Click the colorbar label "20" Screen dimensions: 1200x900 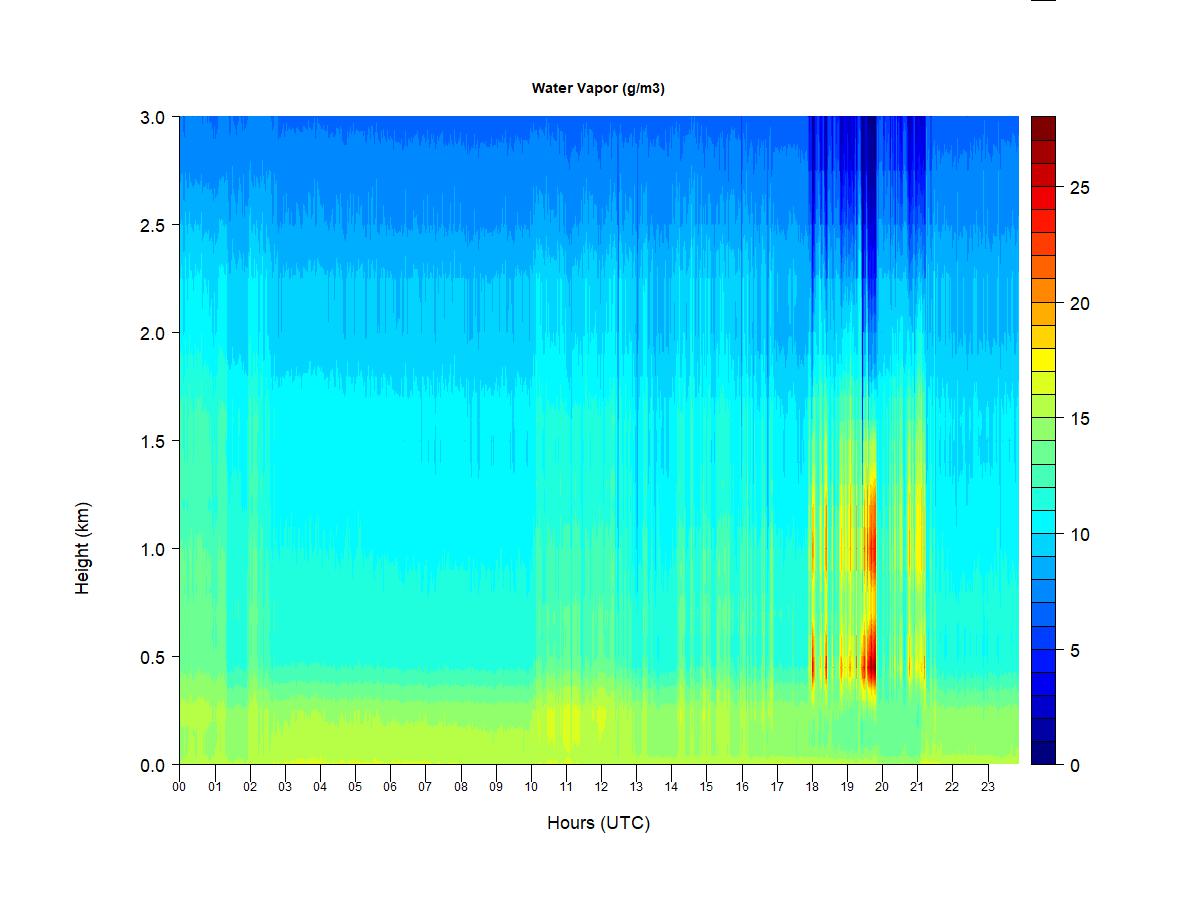click(x=1079, y=304)
